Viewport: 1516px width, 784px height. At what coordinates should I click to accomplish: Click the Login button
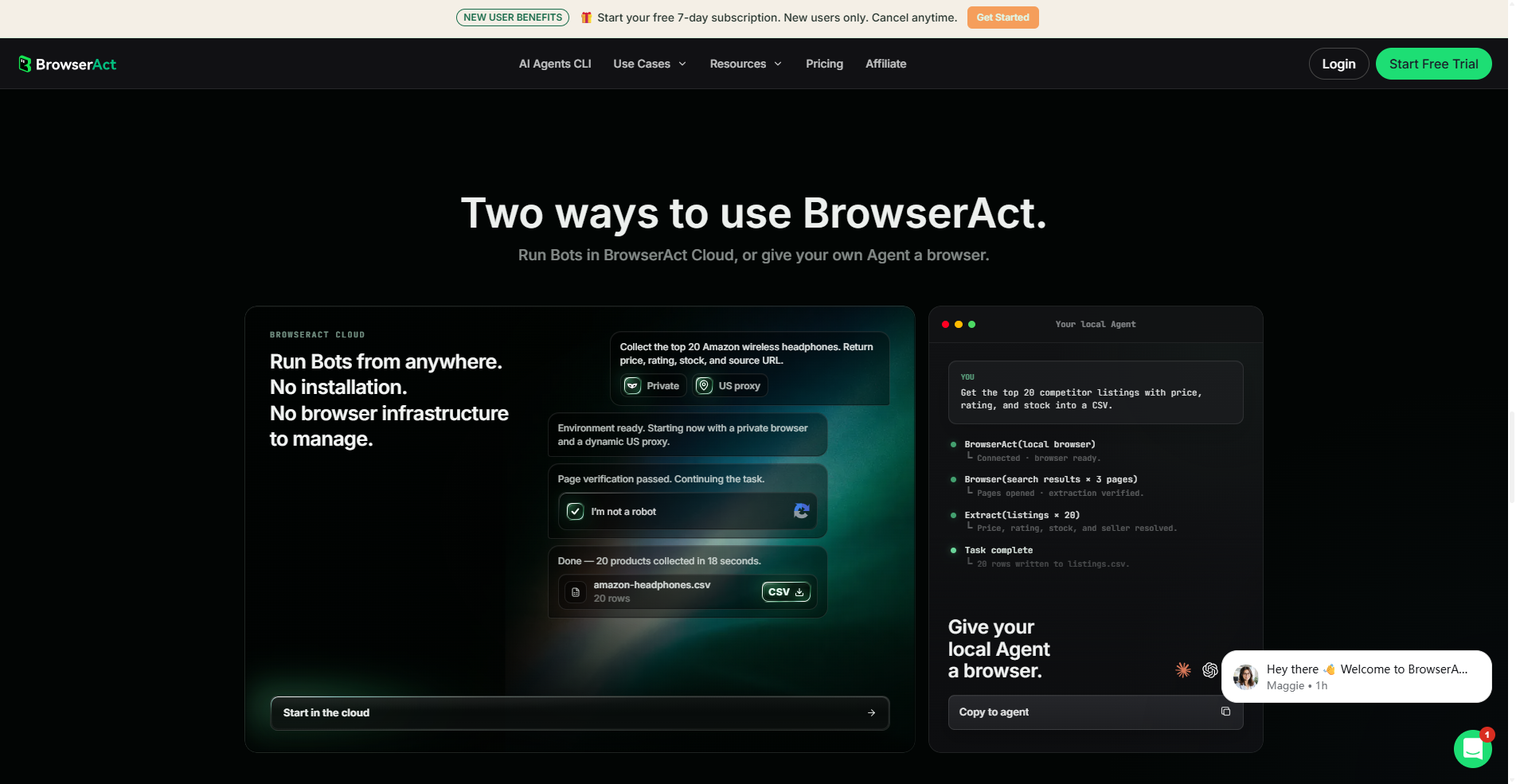[1338, 64]
